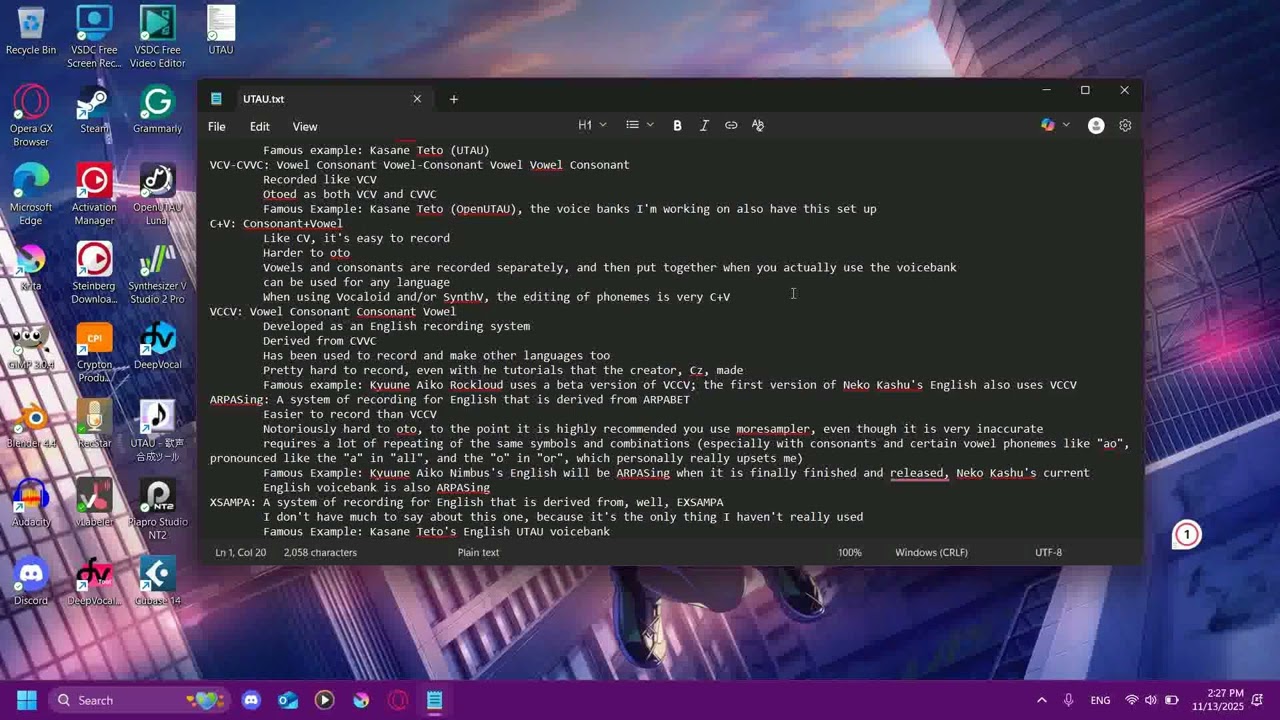
Task: Click the 2,058 characters count
Action: point(320,552)
